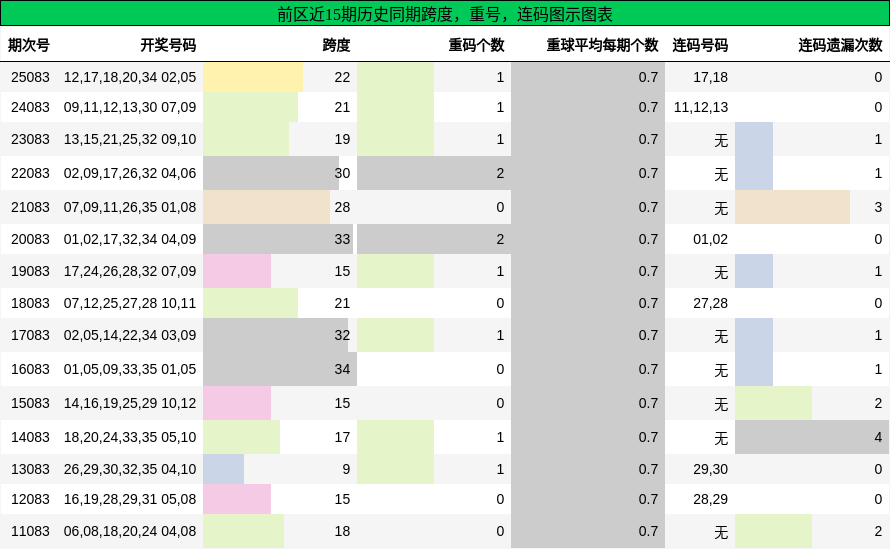Click period number 20083
The height and width of the screenshot is (549, 890).
[x=30, y=239]
